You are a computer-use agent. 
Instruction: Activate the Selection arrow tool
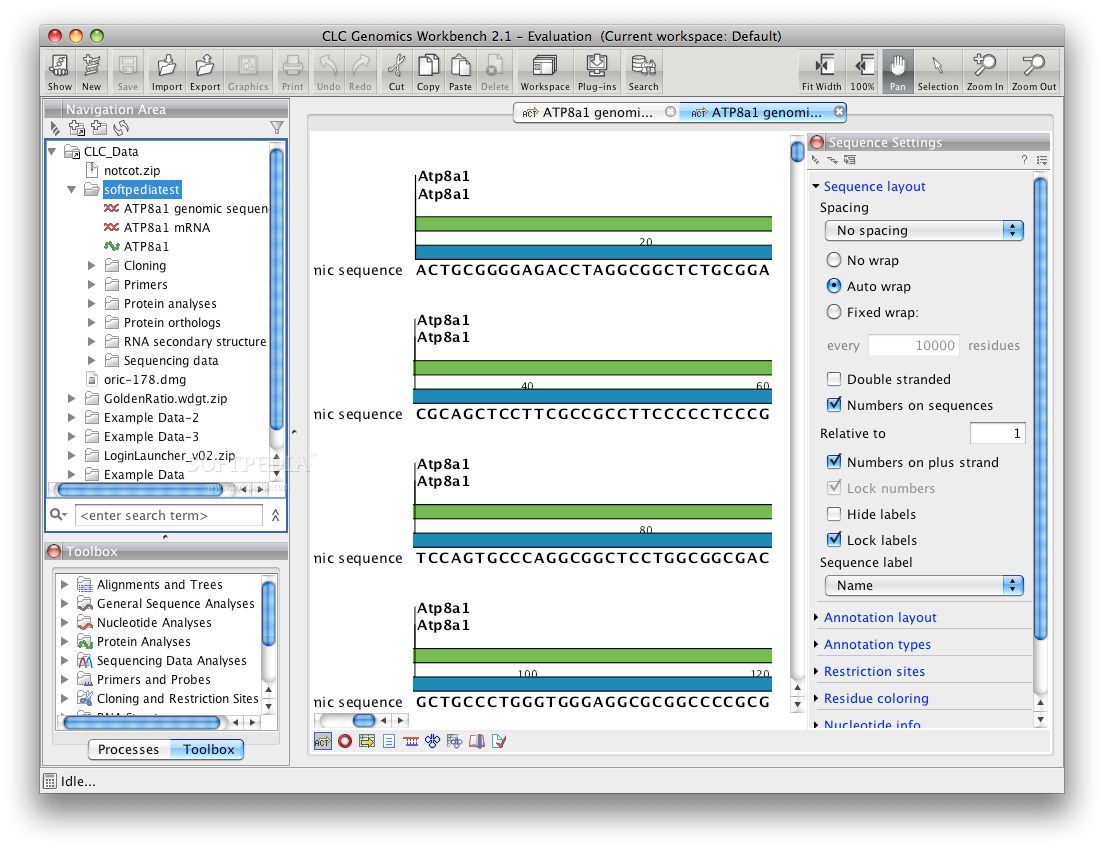click(938, 71)
